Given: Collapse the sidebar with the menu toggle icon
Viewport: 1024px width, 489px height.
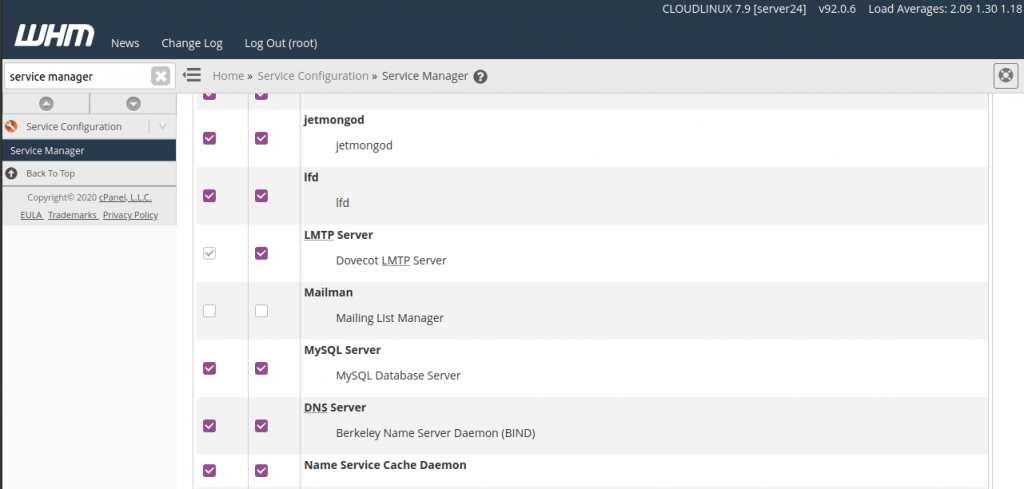Looking at the screenshot, I should click(191, 75).
